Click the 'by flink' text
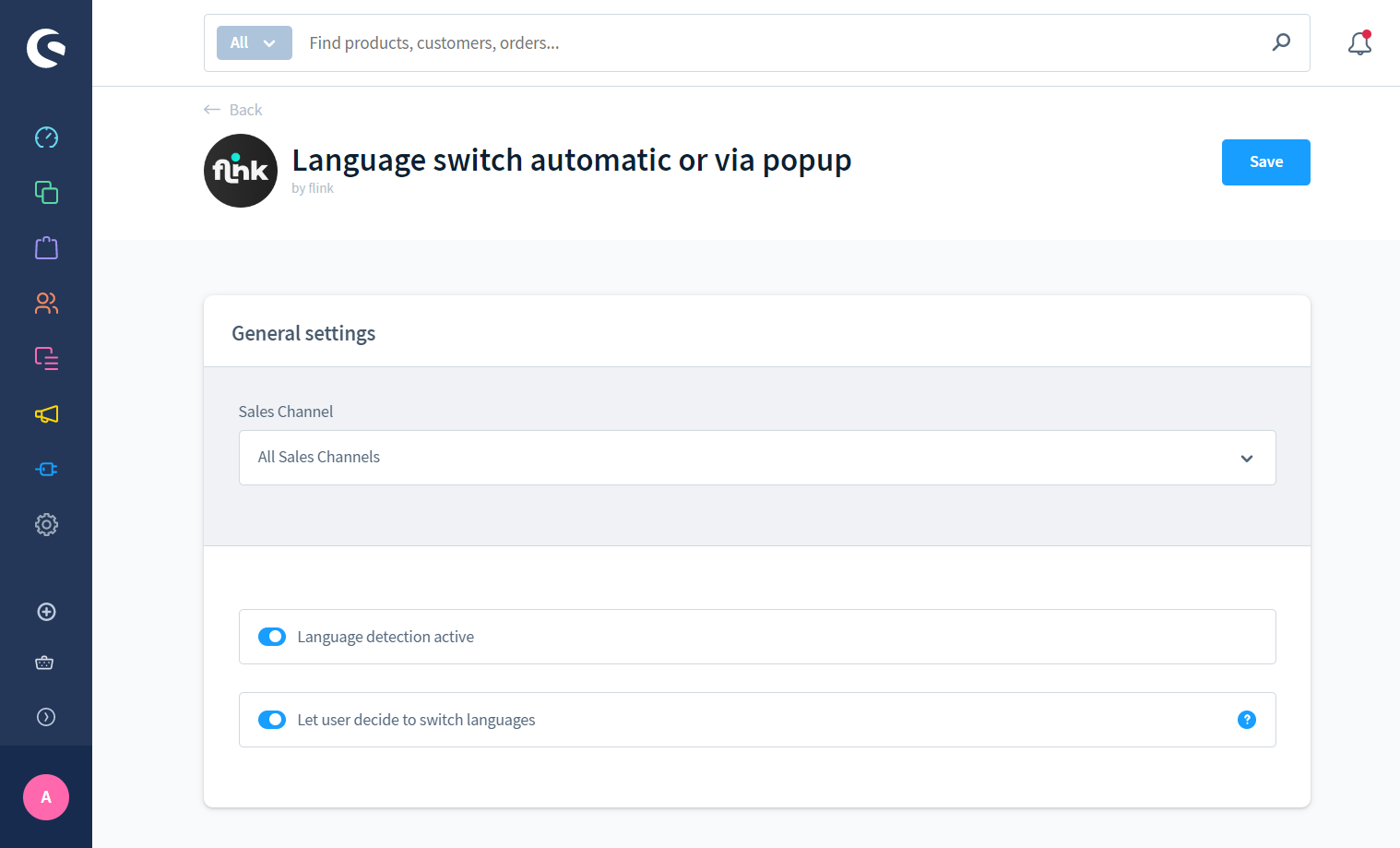This screenshot has height=848, width=1400. pos(313,188)
